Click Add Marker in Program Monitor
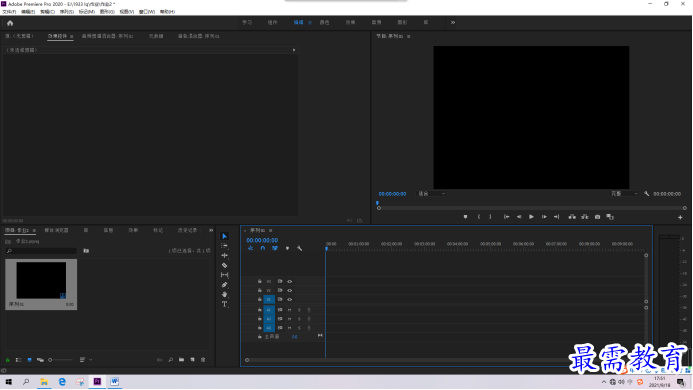 coord(465,217)
